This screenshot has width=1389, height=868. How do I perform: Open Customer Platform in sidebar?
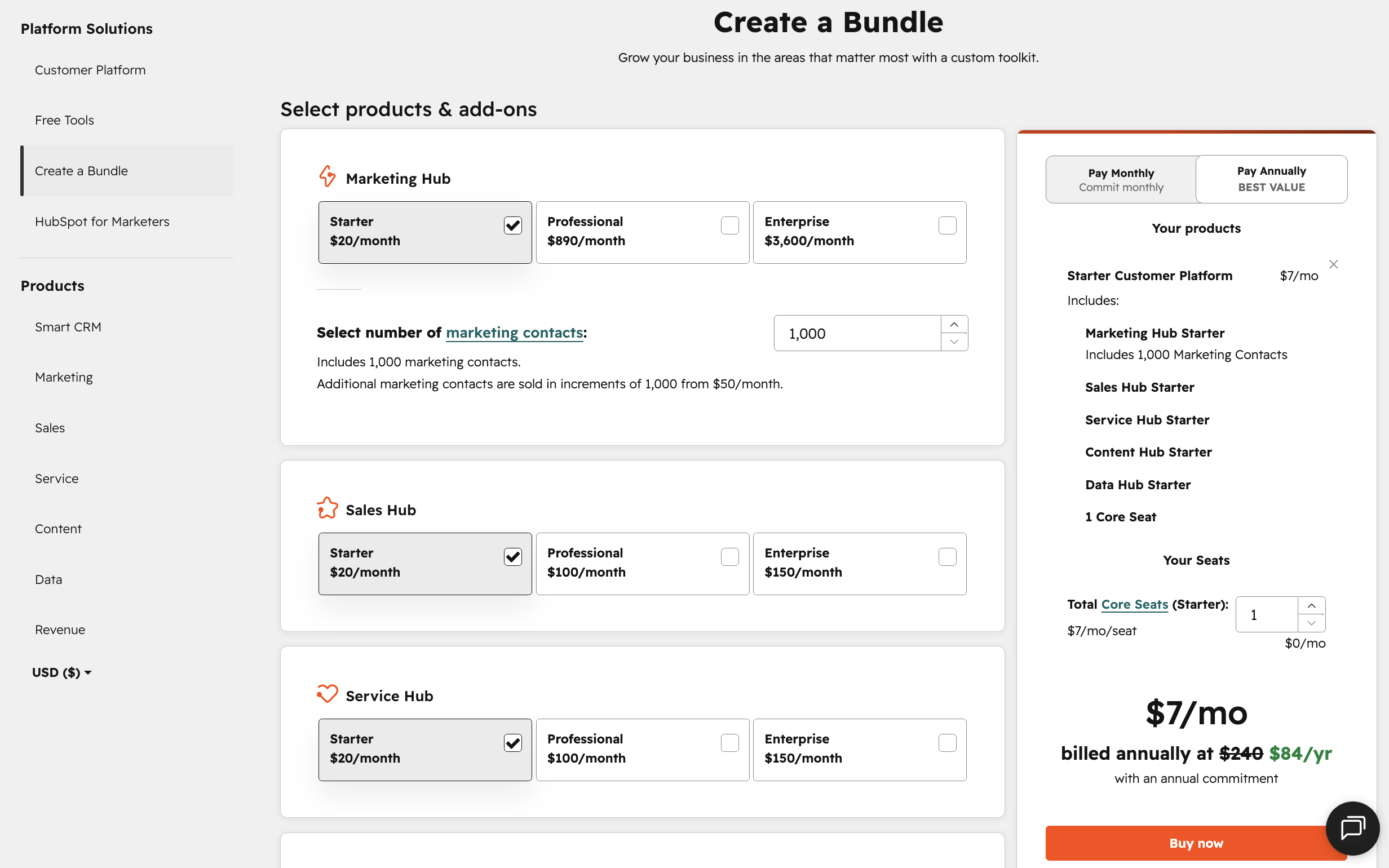90,70
